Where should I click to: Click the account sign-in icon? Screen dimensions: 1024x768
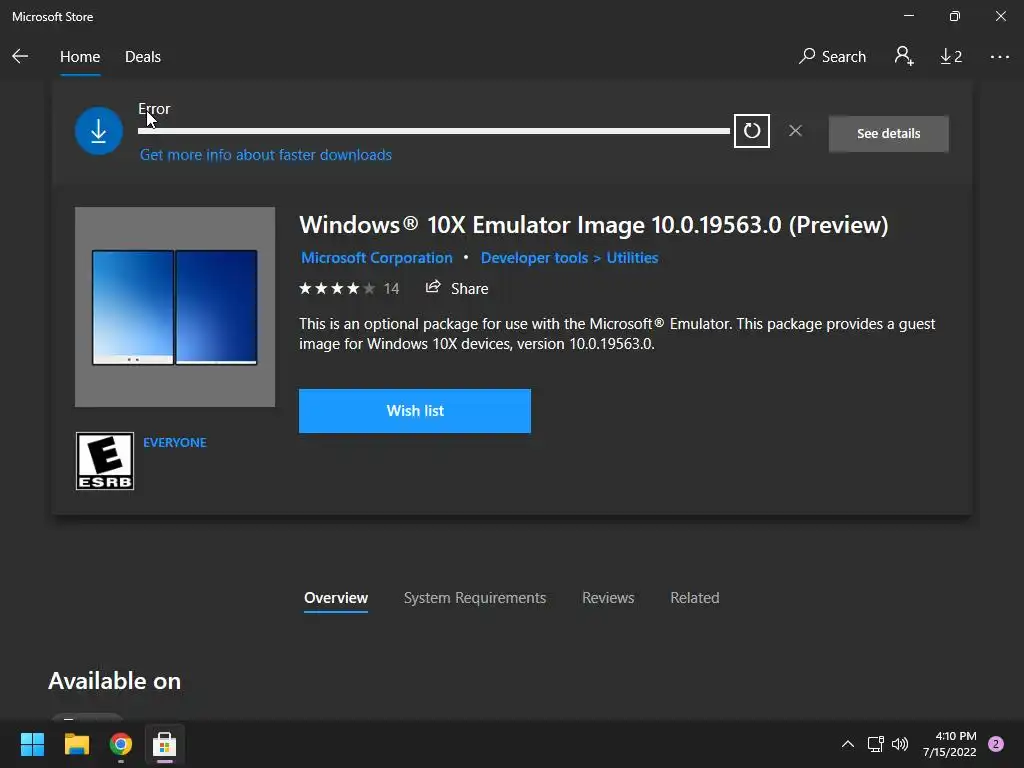(904, 56)
